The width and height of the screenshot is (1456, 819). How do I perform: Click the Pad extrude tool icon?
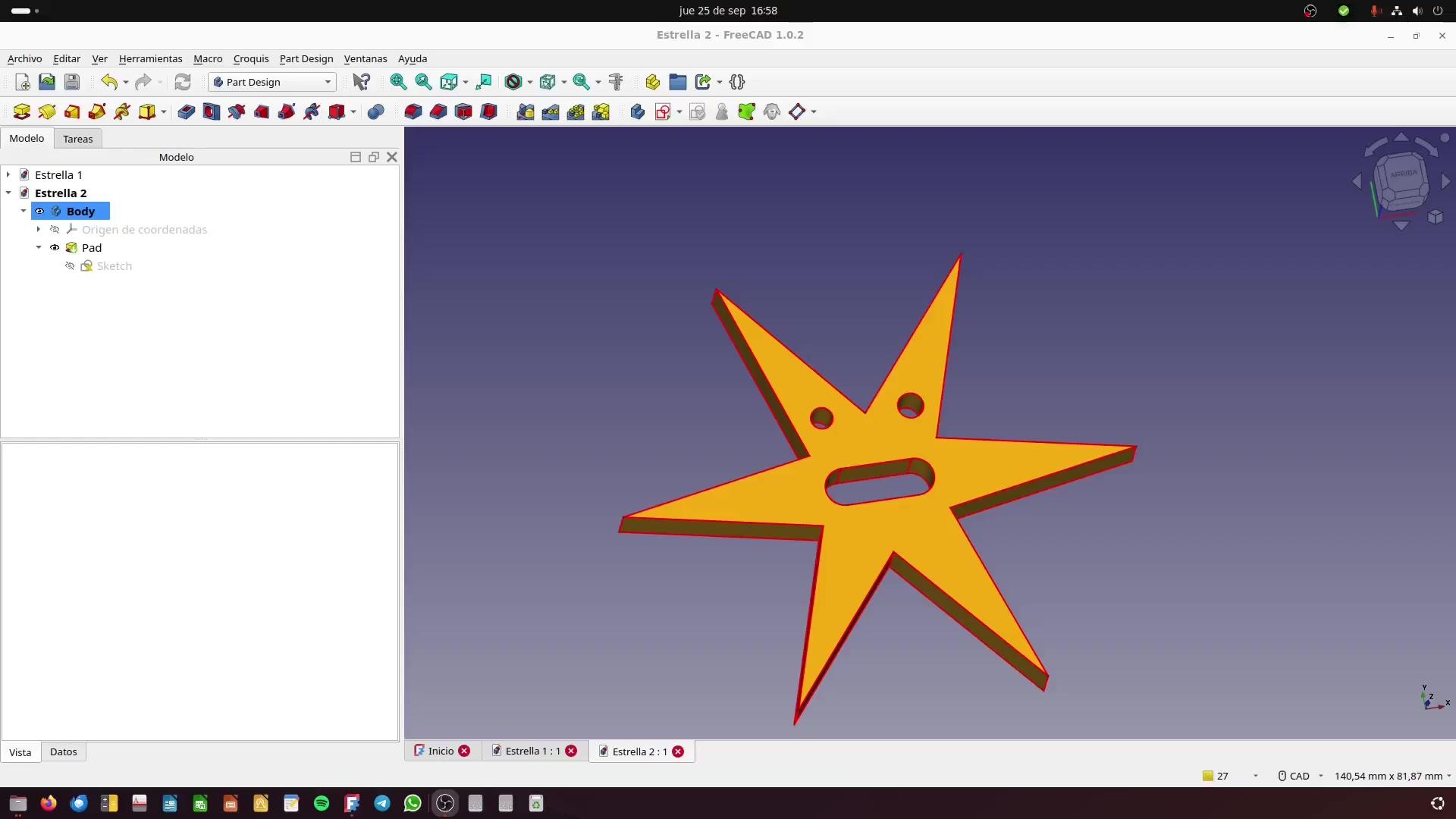coord(21,112)
